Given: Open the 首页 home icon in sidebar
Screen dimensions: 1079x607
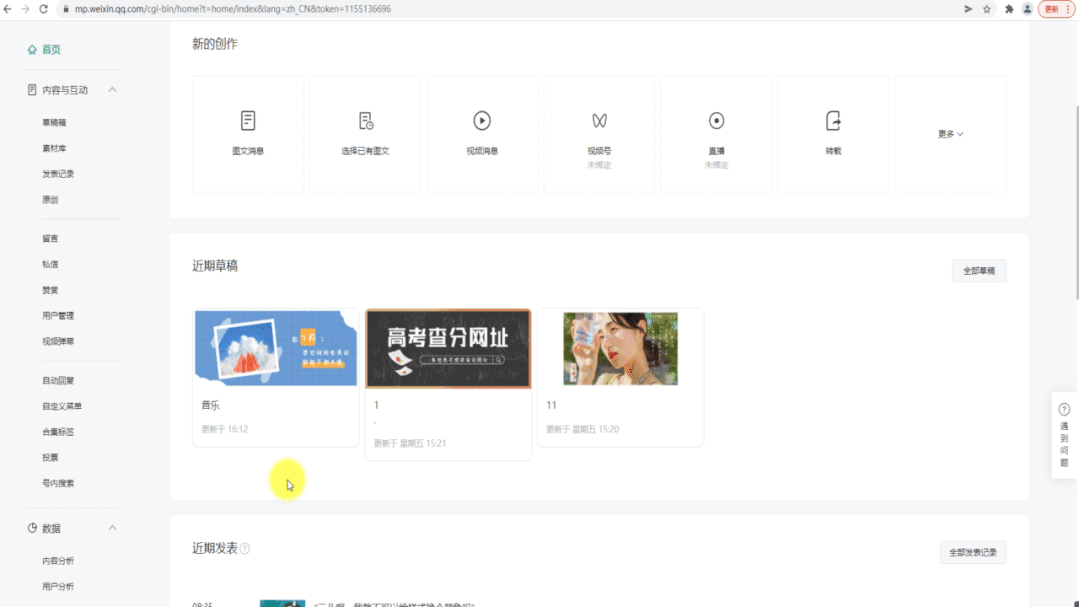Looking at the screenshot, I should (32, 50).
